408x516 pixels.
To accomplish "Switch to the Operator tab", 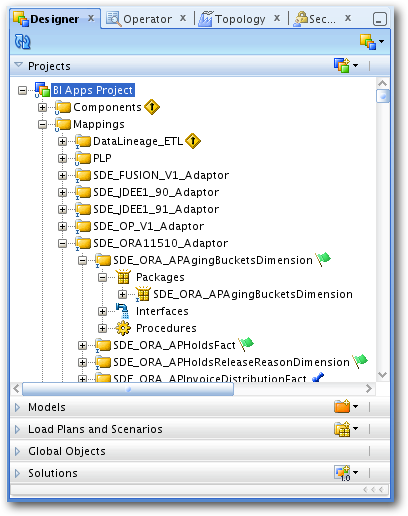I will coord(147,19).
